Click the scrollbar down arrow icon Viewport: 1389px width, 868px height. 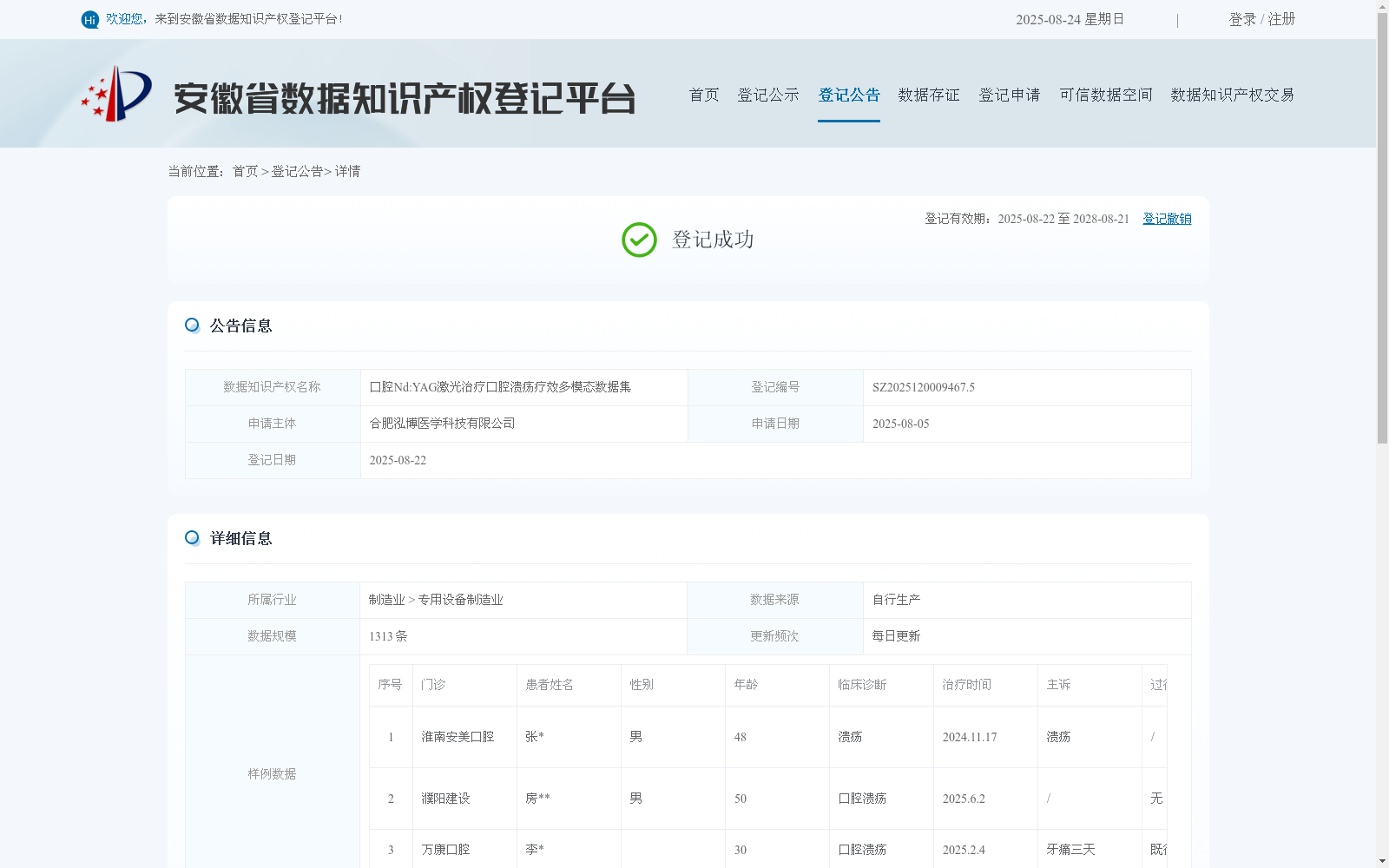coord(1382,860)
